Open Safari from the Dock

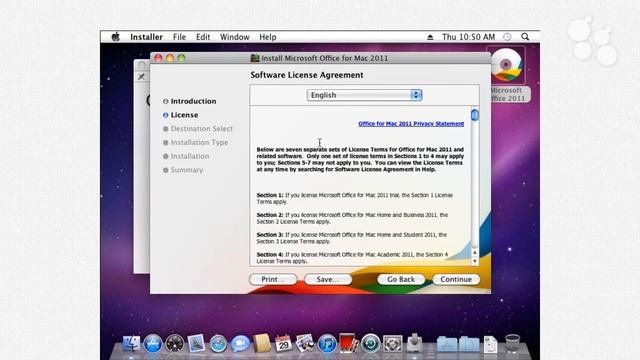click(x=218, y=344)
